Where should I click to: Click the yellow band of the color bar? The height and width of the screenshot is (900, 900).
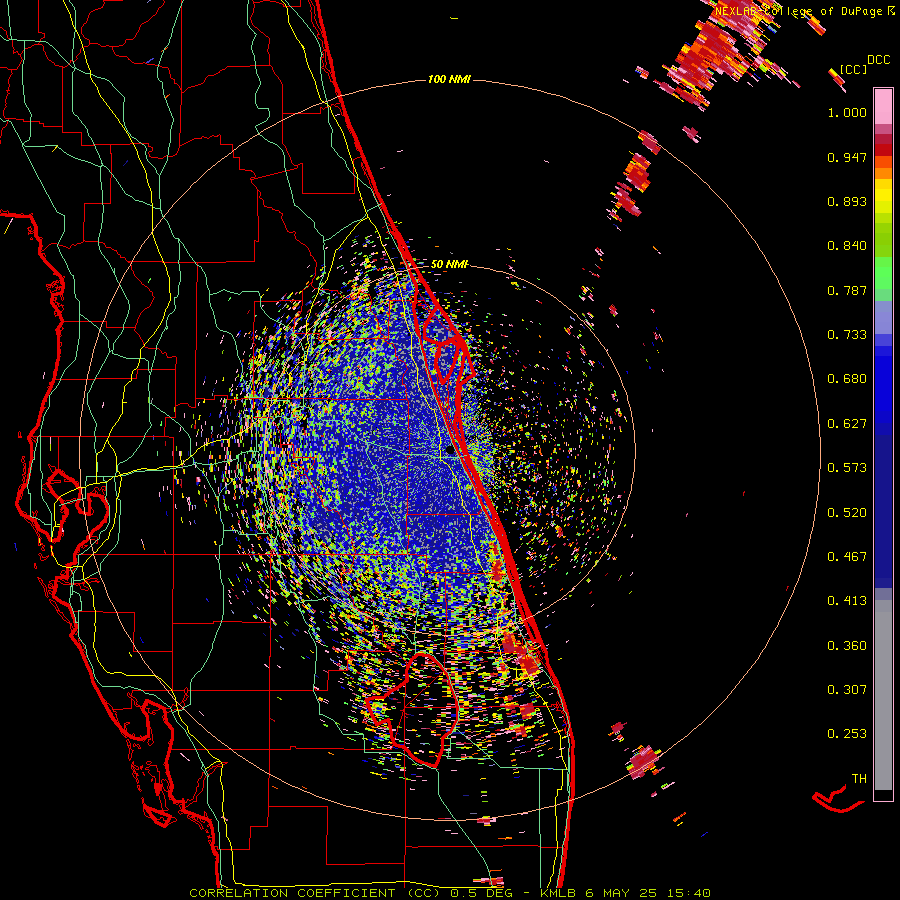click(883, 198)
